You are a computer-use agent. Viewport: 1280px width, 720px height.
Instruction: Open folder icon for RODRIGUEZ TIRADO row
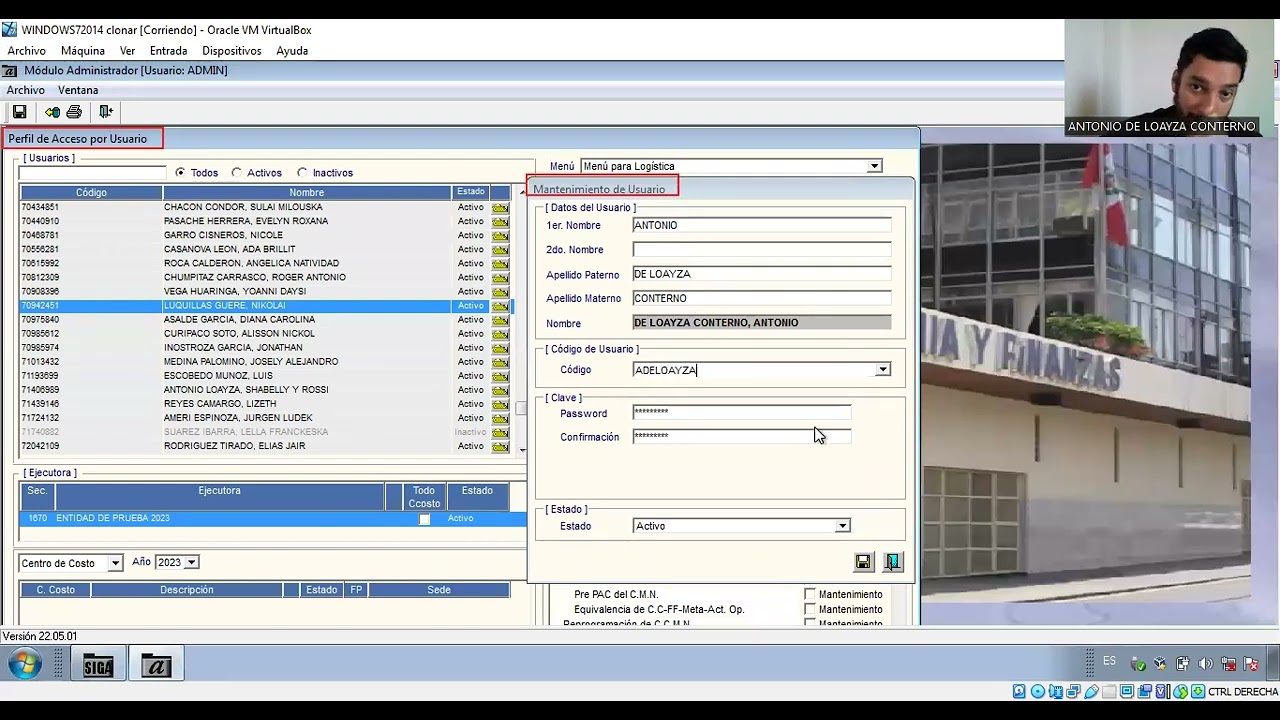click(501, 446)
